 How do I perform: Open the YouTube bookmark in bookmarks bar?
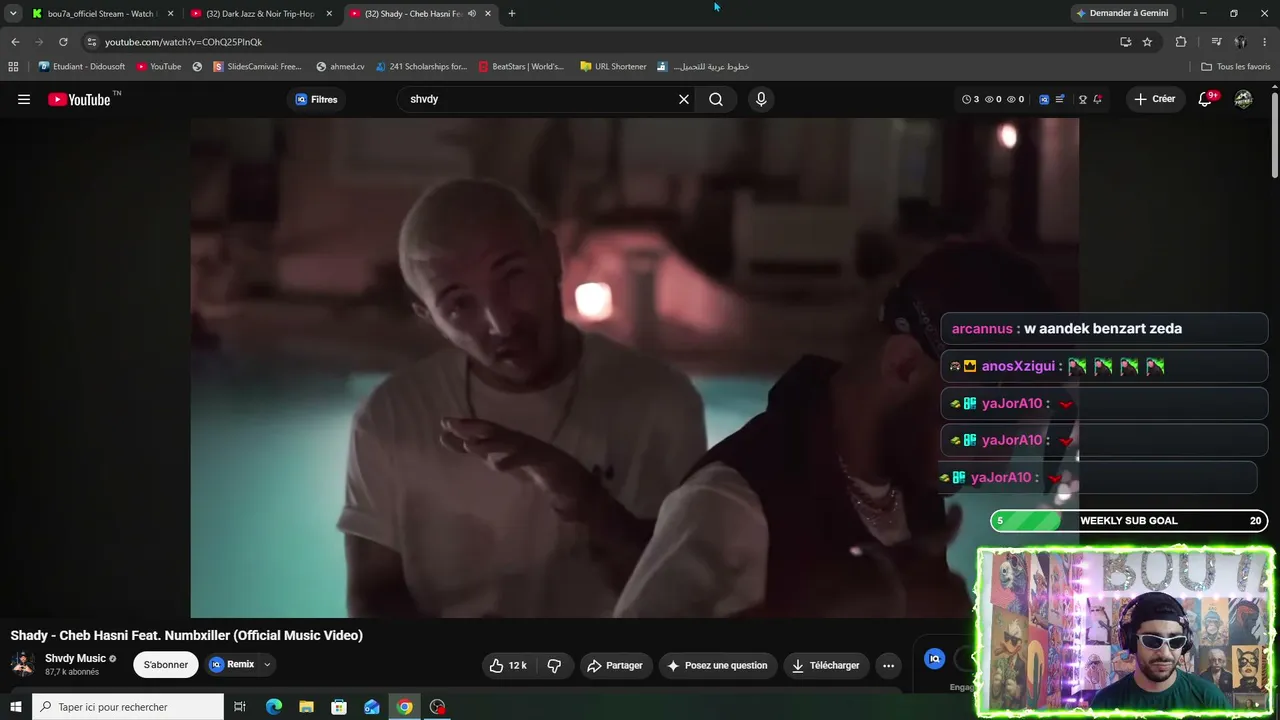click(x=159, y=67)
